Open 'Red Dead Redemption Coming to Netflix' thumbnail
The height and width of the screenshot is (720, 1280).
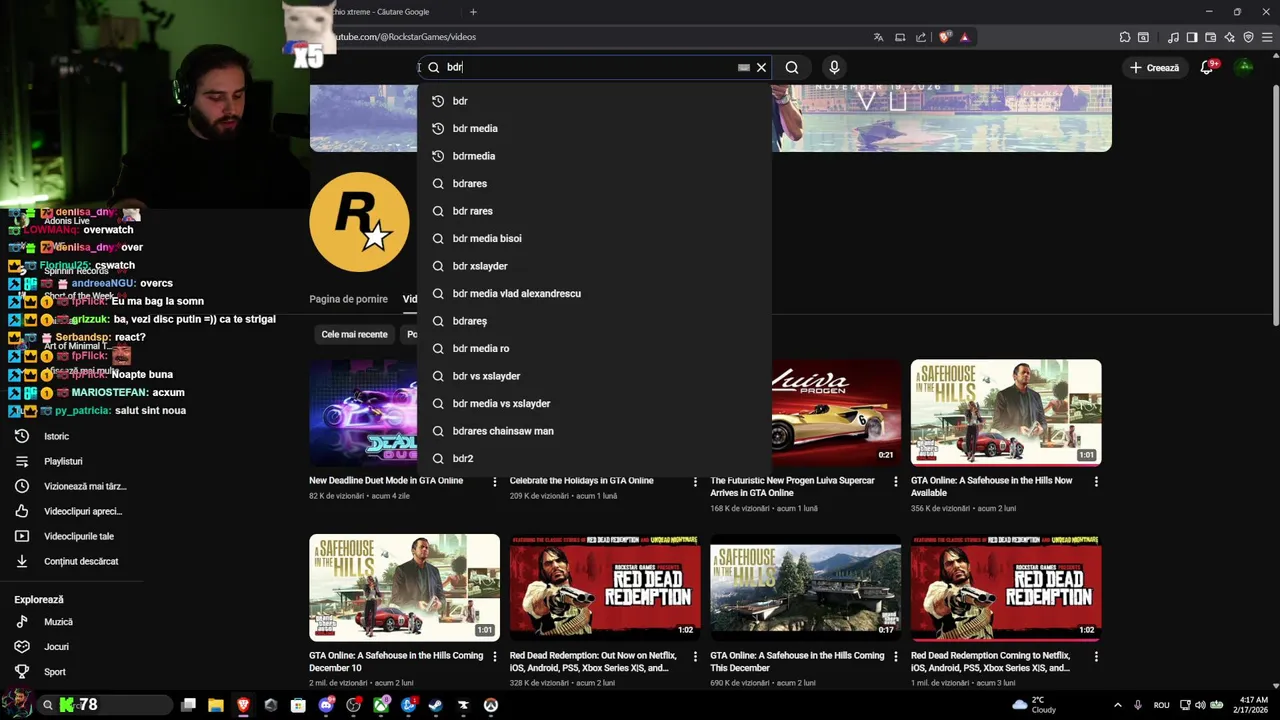1006,587
